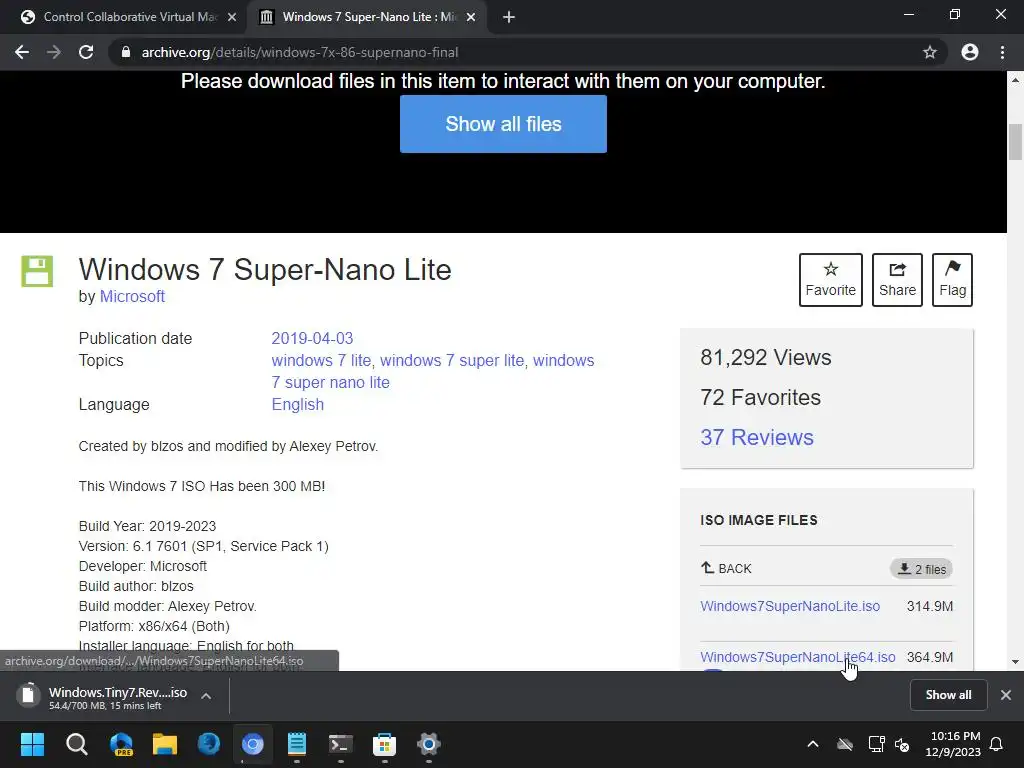This screenshot has height=768, width=1024.
Task: Go back to previous page
Action: tap(22, 52)
